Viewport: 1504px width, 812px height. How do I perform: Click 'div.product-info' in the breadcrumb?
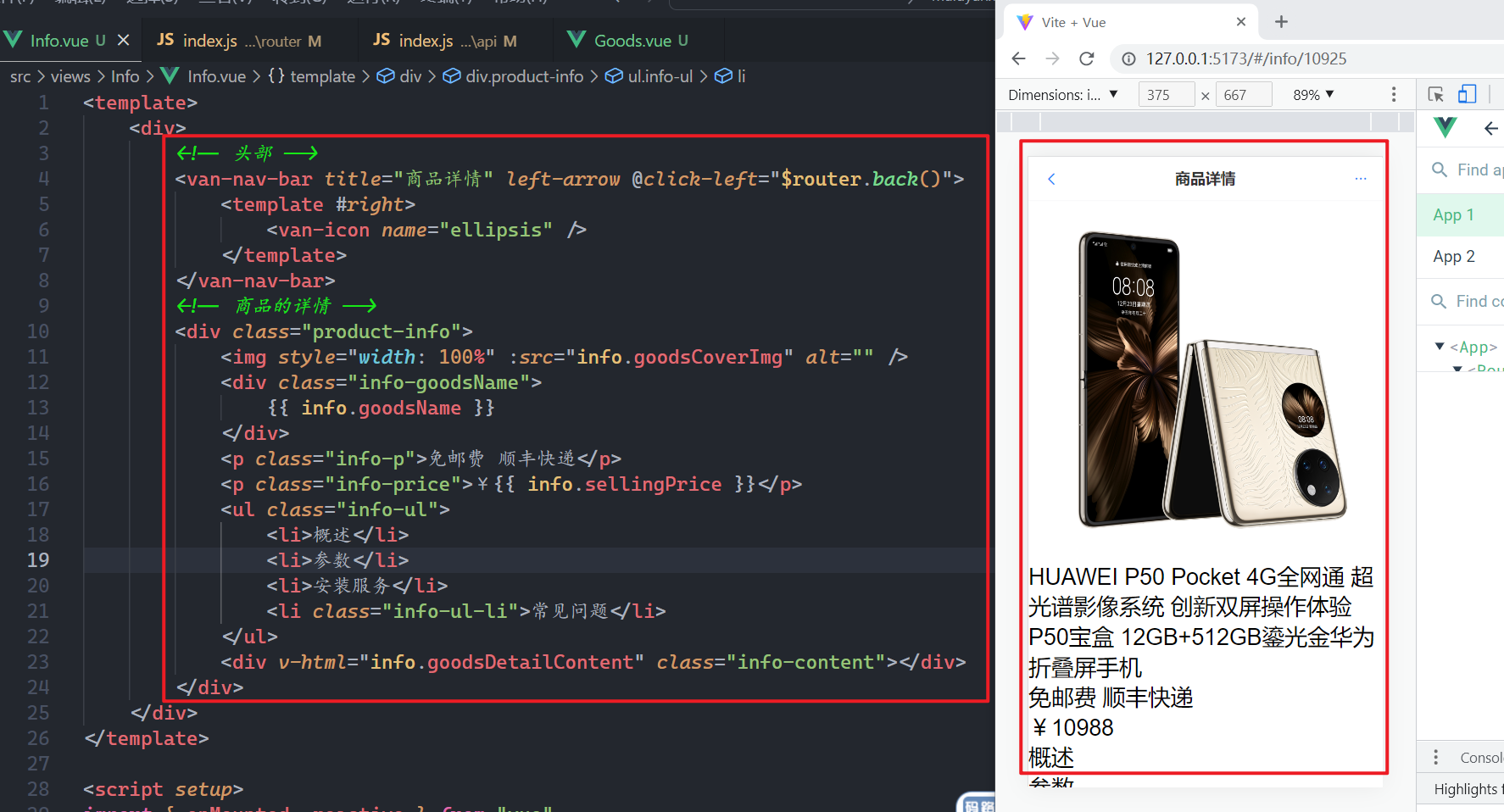point(524,76)
